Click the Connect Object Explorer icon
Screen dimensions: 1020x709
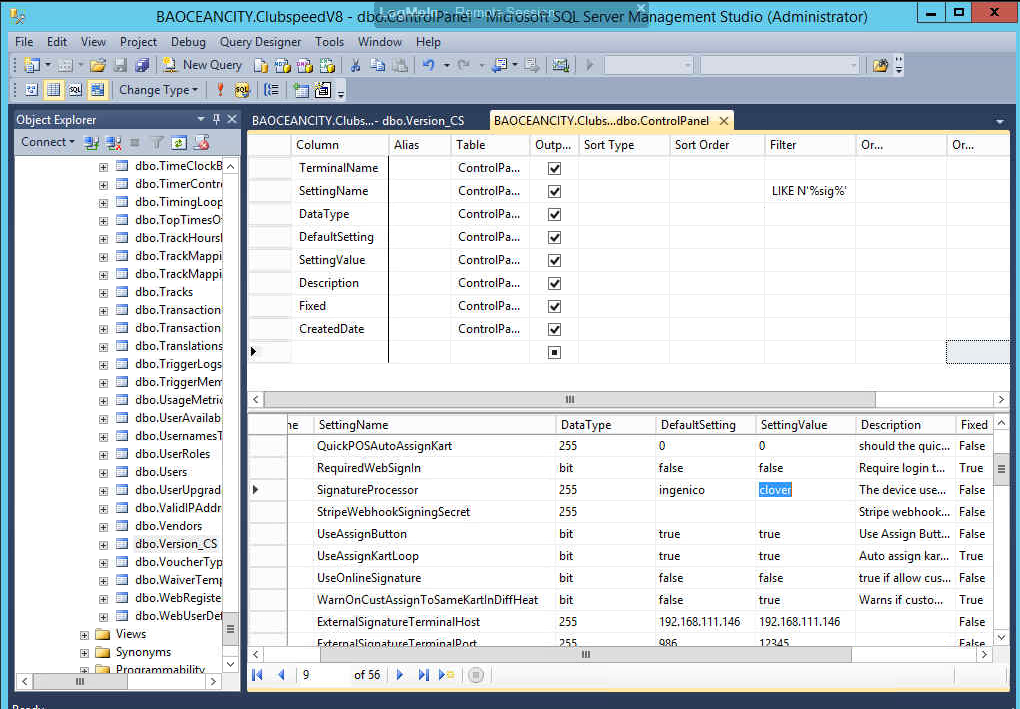click(92, 142)
